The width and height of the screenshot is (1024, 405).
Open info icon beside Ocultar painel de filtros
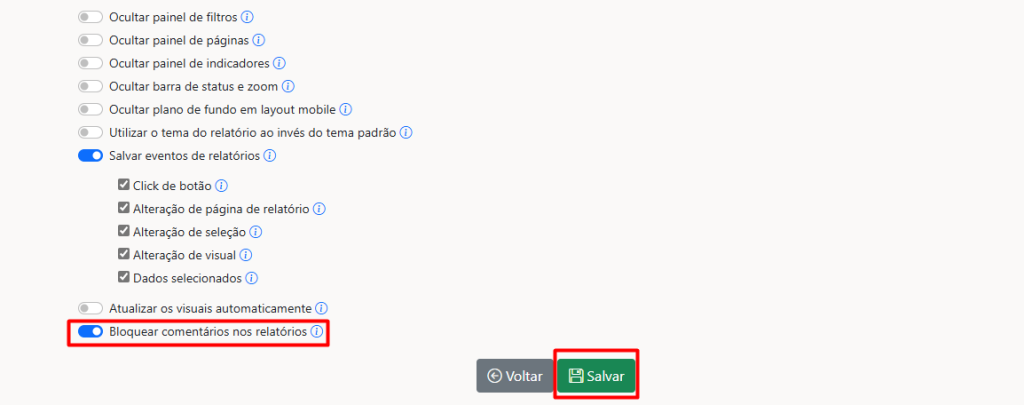(248, 16)
